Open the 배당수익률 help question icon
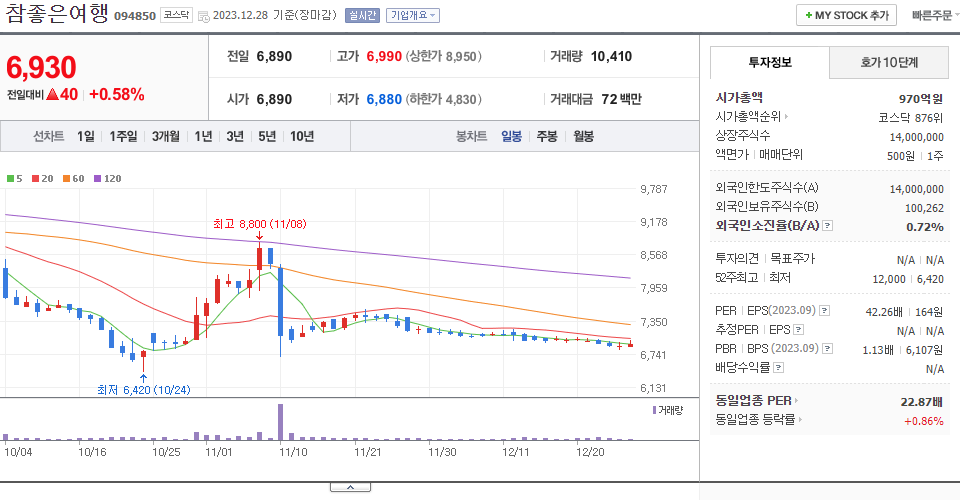960x500 pixels. pos(778,368)
